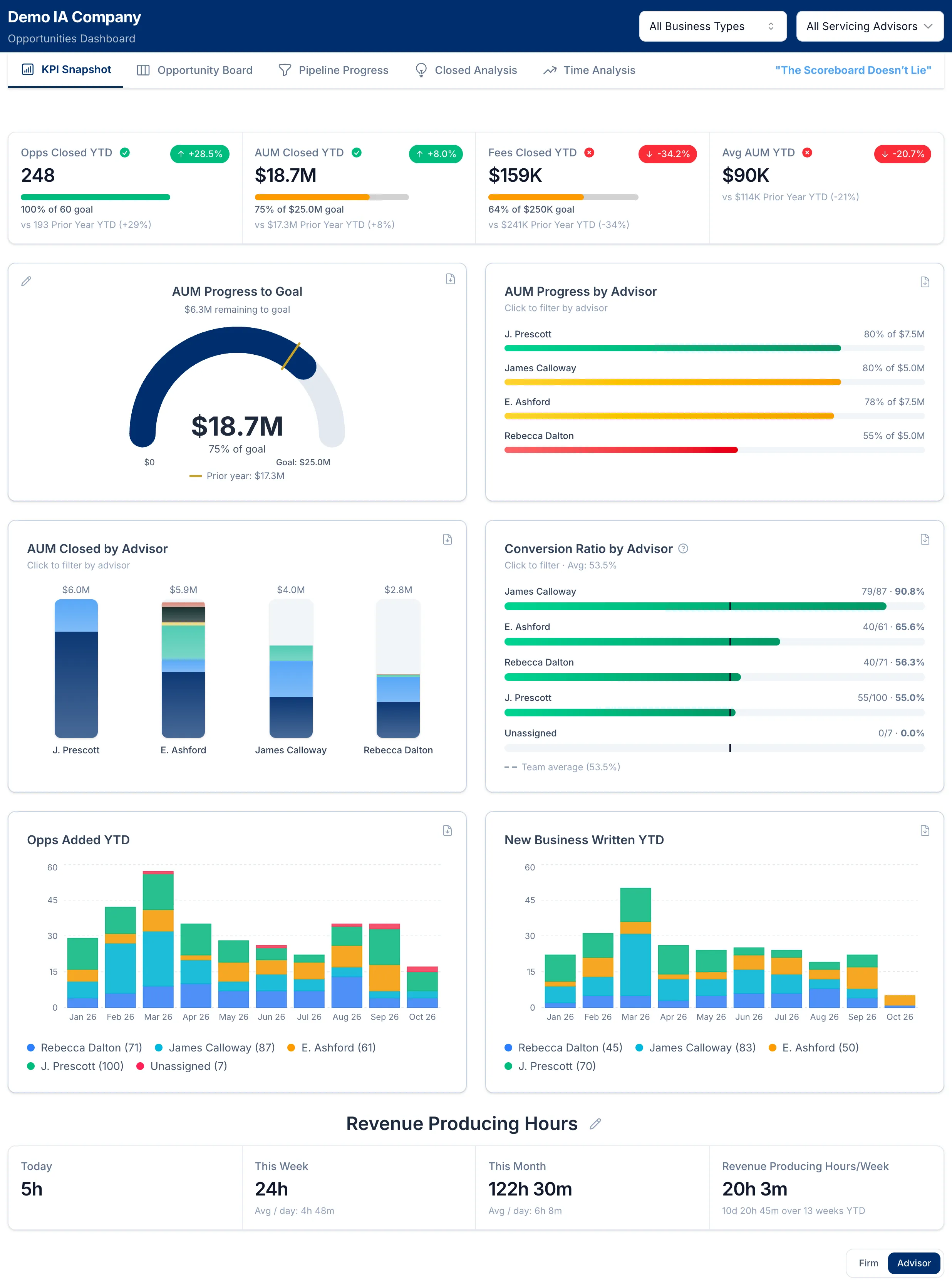The height and width of the screenshot is (1281, 952).
Task: Click the -20.7% badge on Avg AUM
Action: tap(902, 154)
